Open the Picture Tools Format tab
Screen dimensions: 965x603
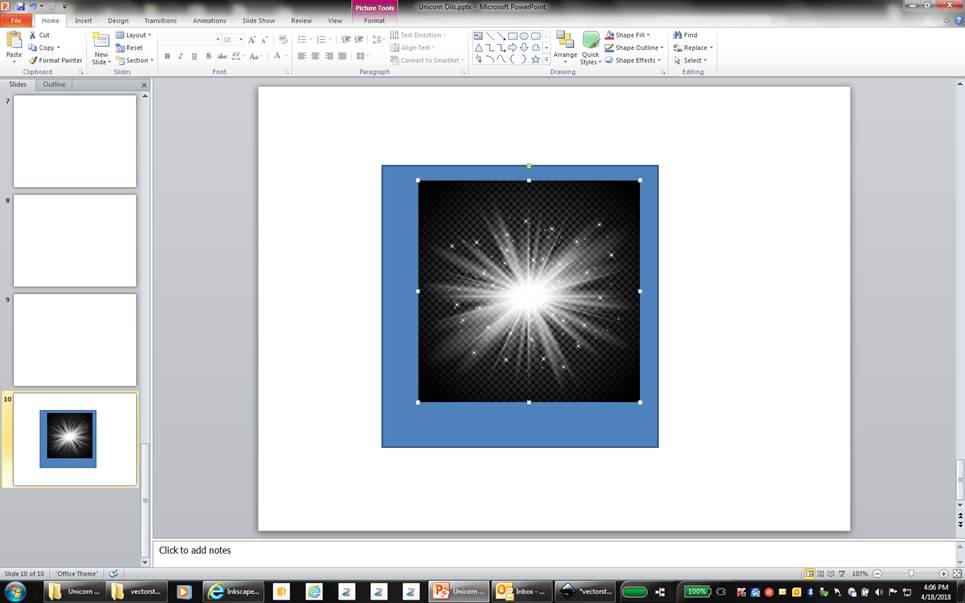[374, 20]
